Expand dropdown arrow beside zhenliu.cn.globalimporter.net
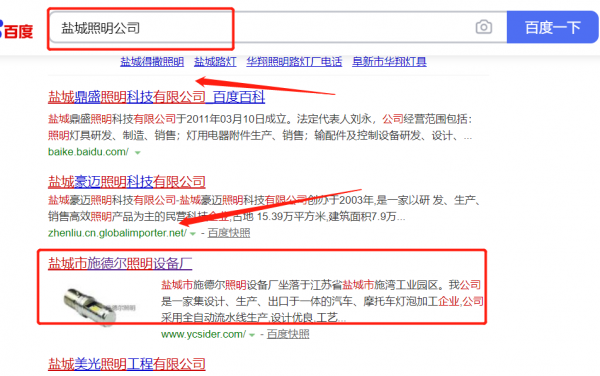The width and height of the screenshot is (600, 376). coord(193,234)
